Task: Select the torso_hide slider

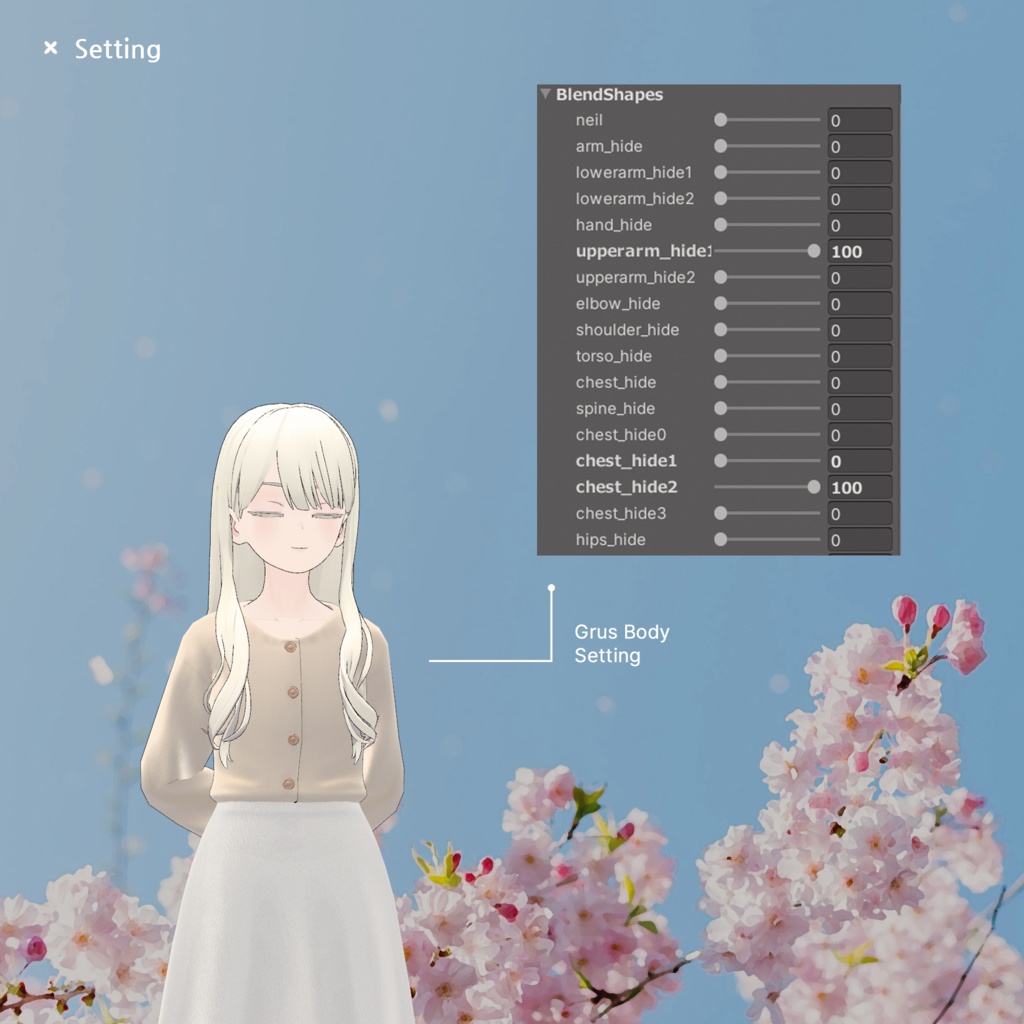Action: tap(720, 356)
